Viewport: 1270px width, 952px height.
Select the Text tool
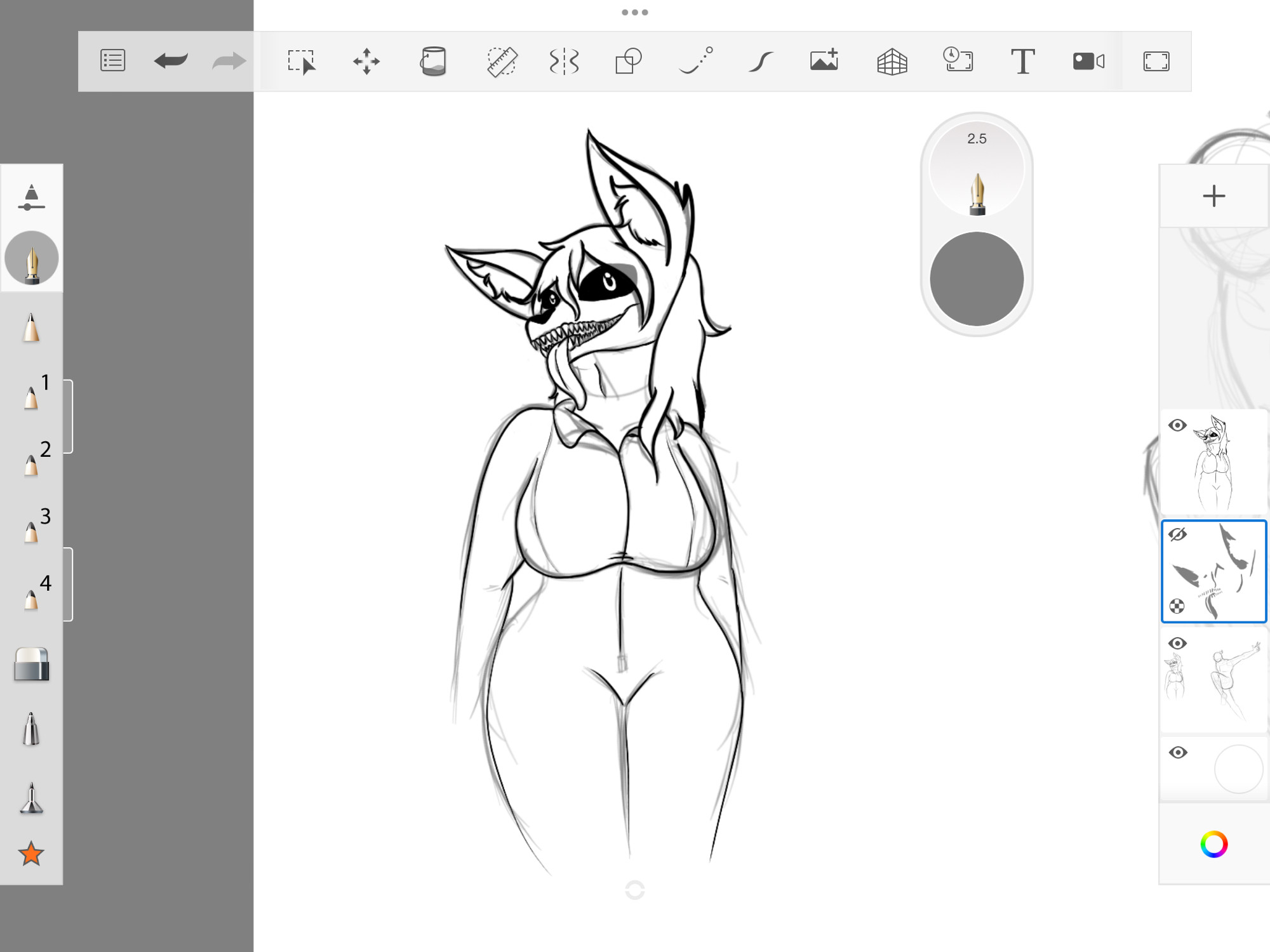point(1023,62)
